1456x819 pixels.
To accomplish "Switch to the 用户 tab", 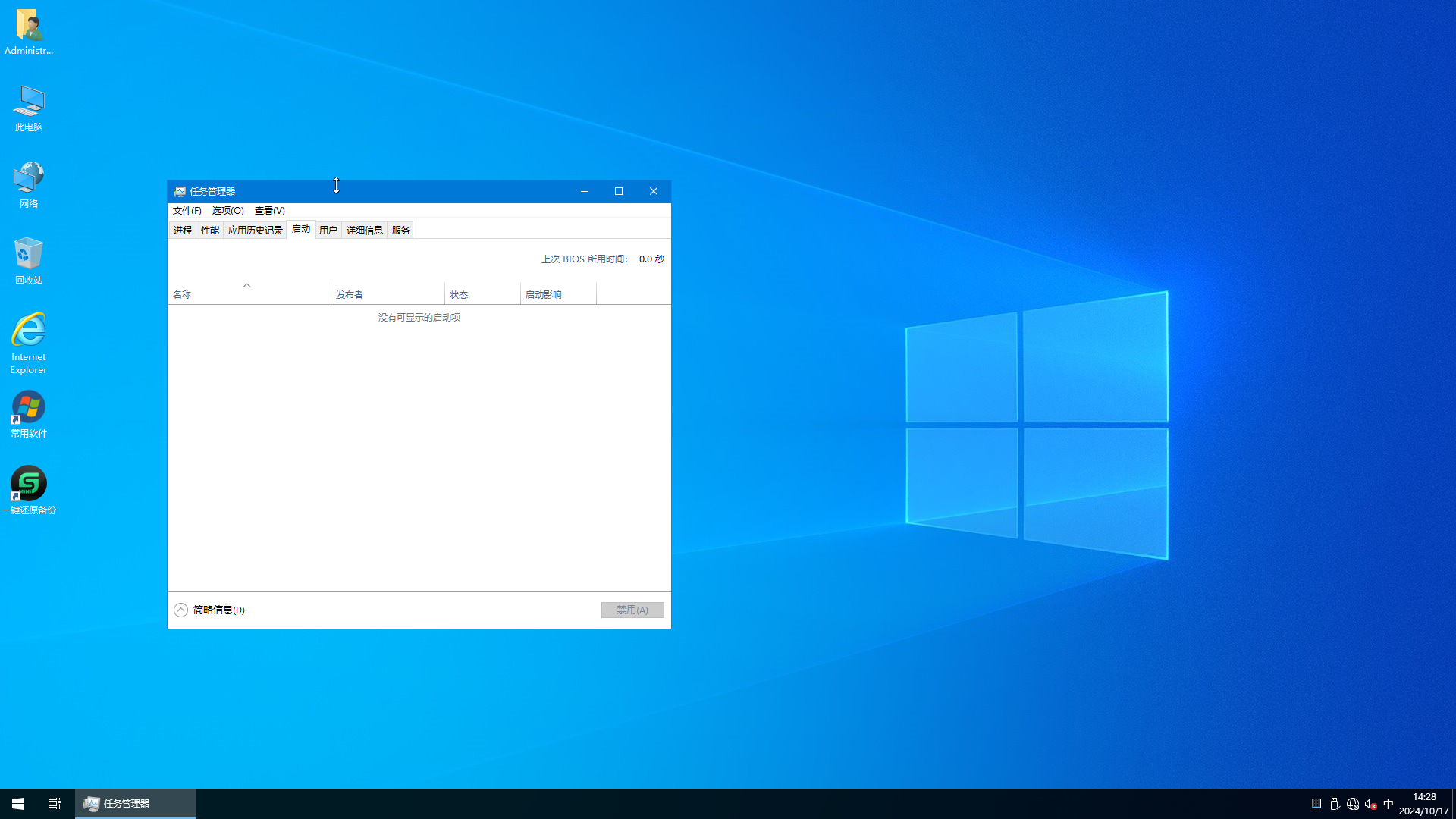I will click(x=328, y=231).
